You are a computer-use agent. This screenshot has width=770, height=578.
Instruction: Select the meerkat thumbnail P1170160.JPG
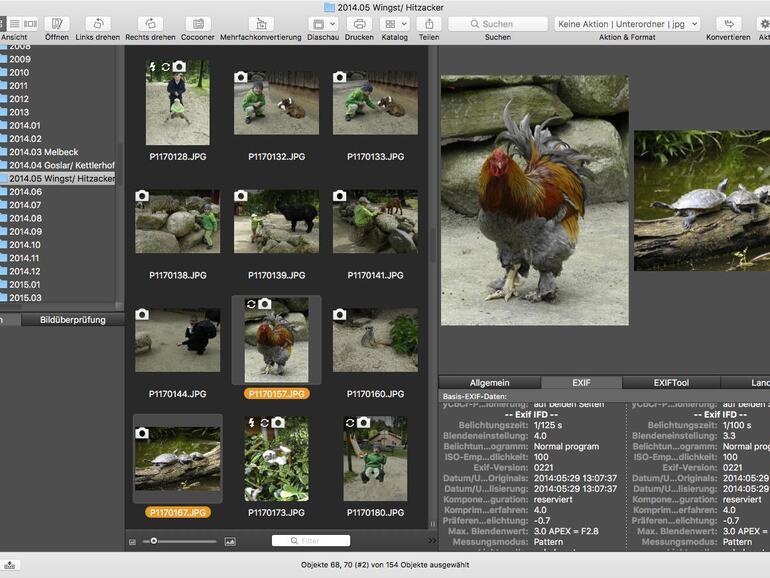point(375,340)
